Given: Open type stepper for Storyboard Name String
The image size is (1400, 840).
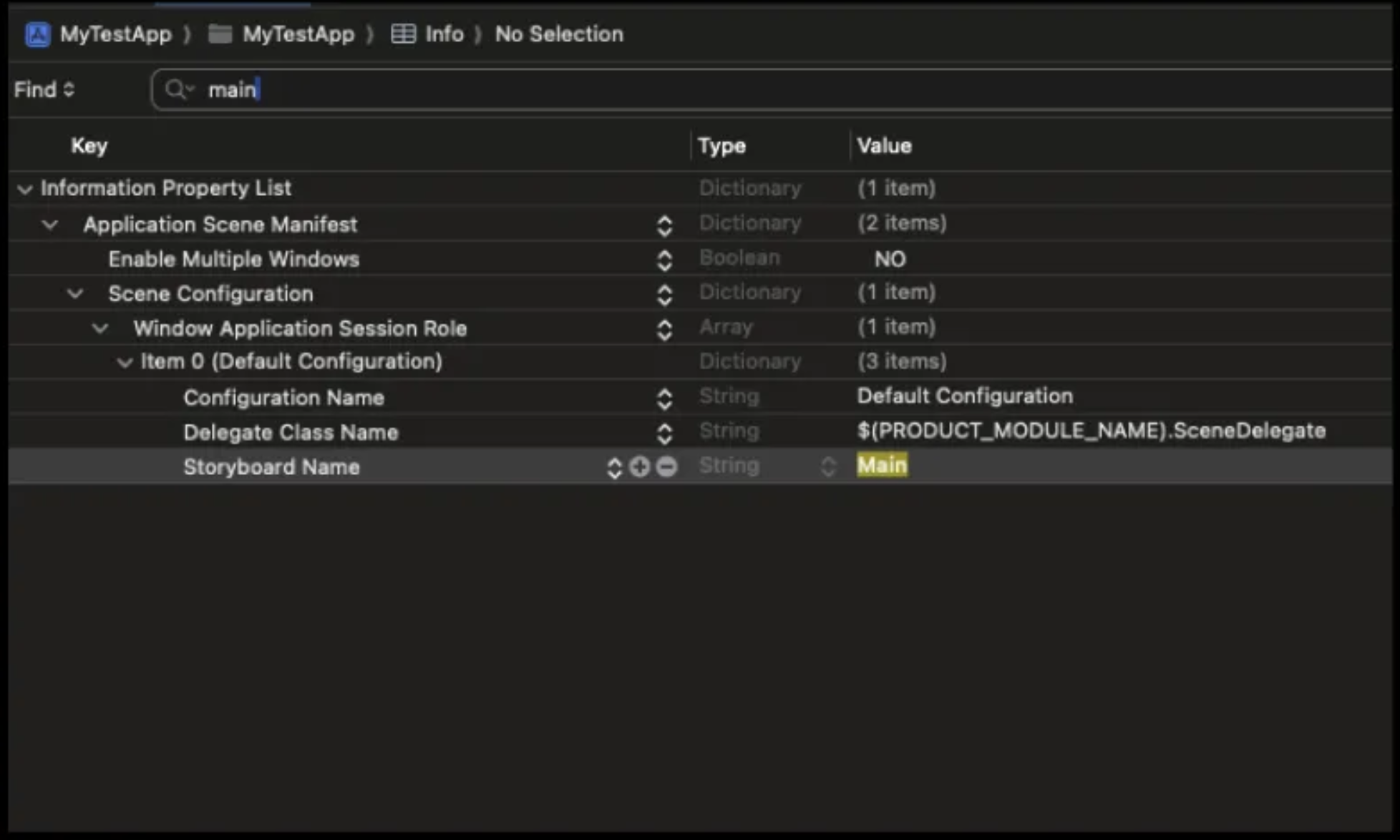Looking at the screenshot, I should (828, 467).
